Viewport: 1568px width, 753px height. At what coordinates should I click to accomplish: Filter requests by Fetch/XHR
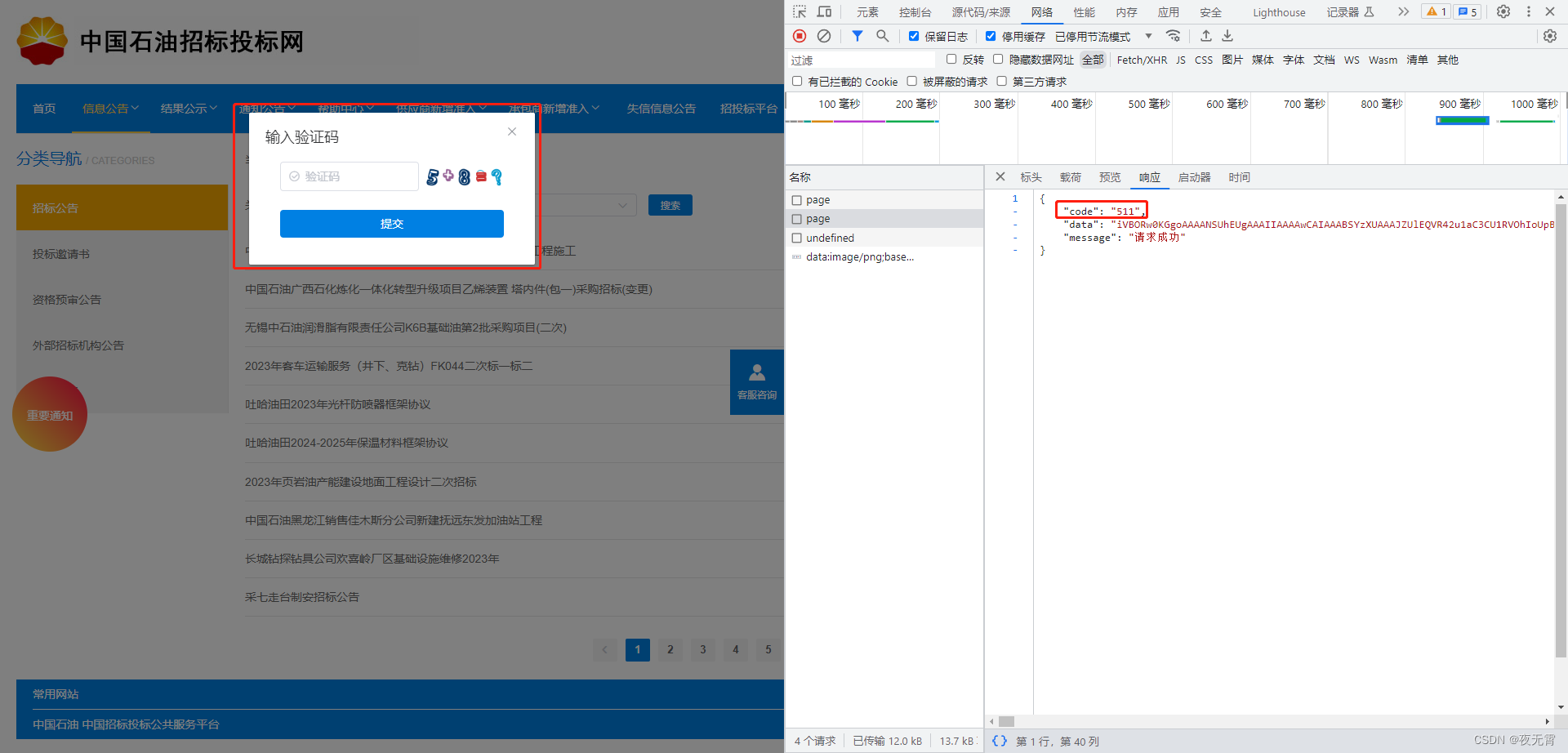click(x=1142, y=60)
